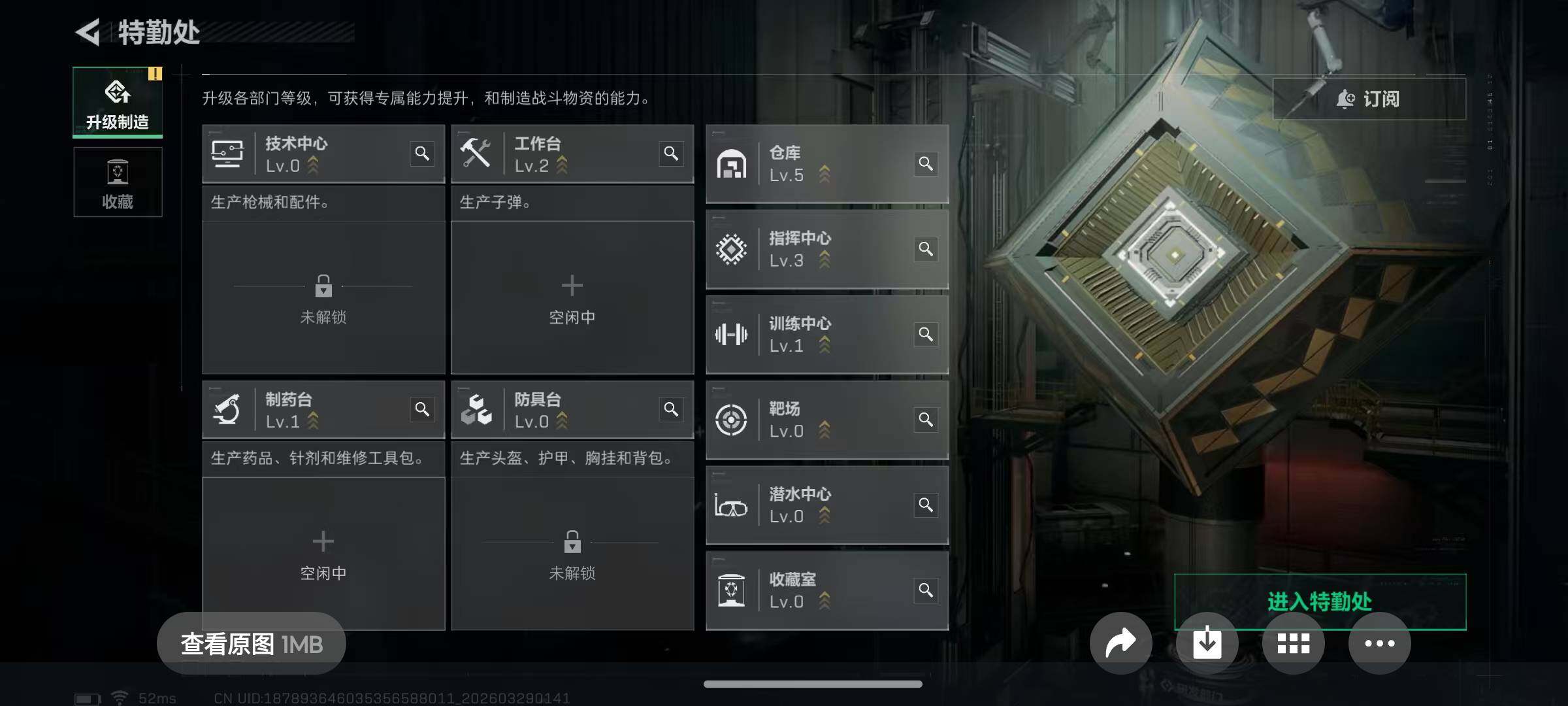
Task: Open the grid view icon
Action: click(1293, 643)
